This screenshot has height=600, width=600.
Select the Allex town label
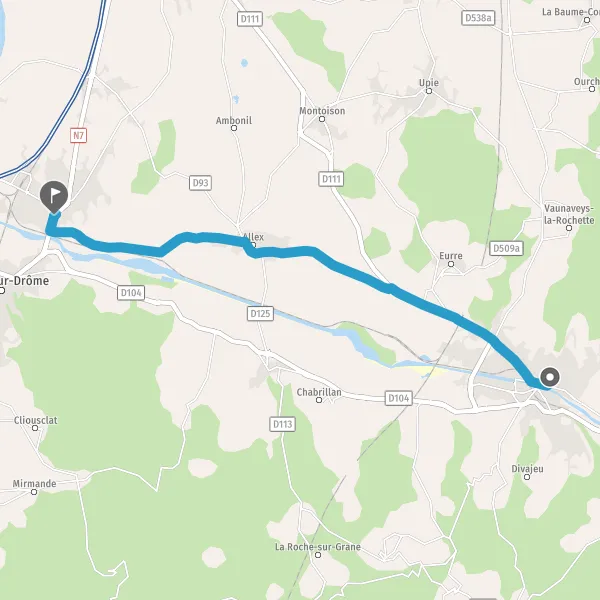[x=253, y=237]
